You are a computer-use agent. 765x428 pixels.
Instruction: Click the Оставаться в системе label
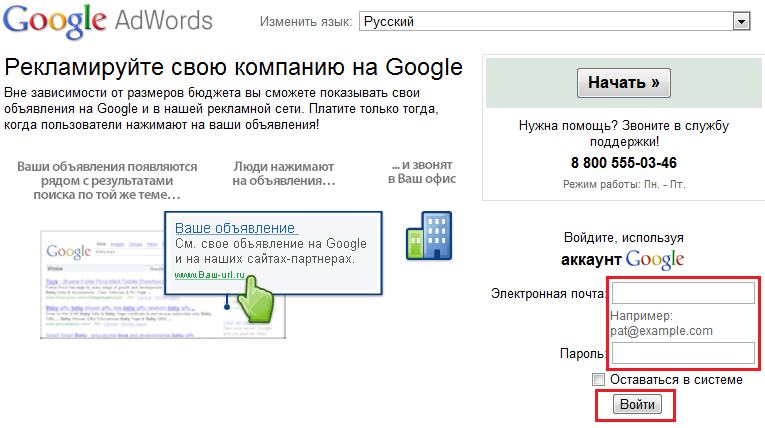(x=676, y=380)
